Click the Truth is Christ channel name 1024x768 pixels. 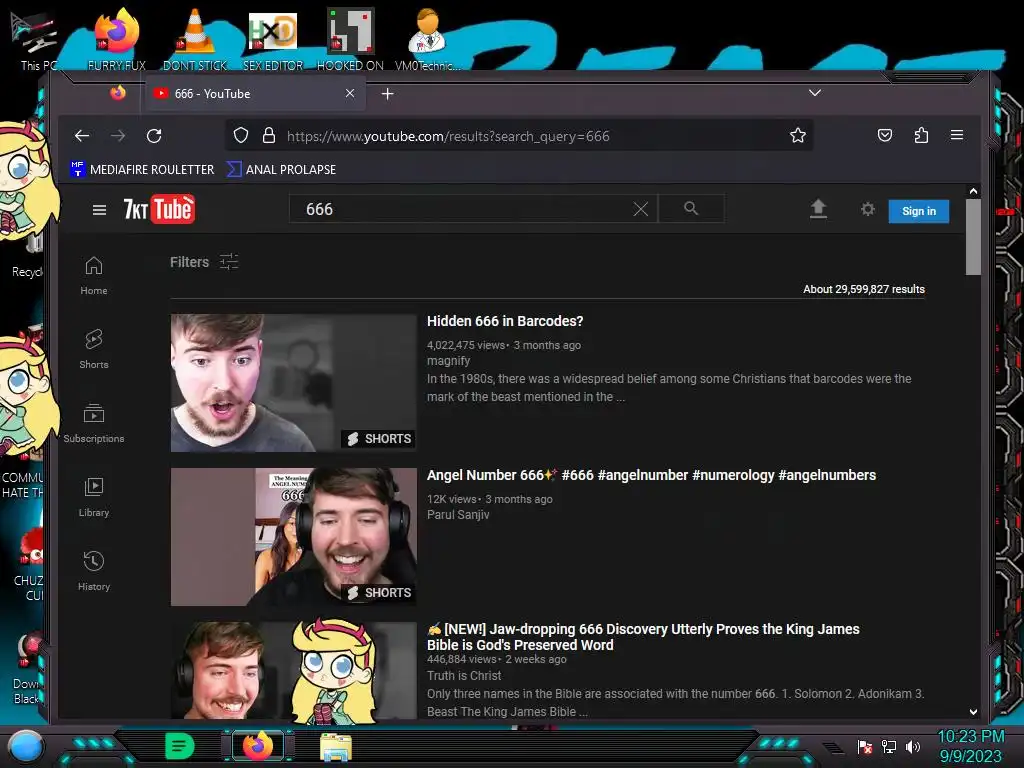point(464,676)
